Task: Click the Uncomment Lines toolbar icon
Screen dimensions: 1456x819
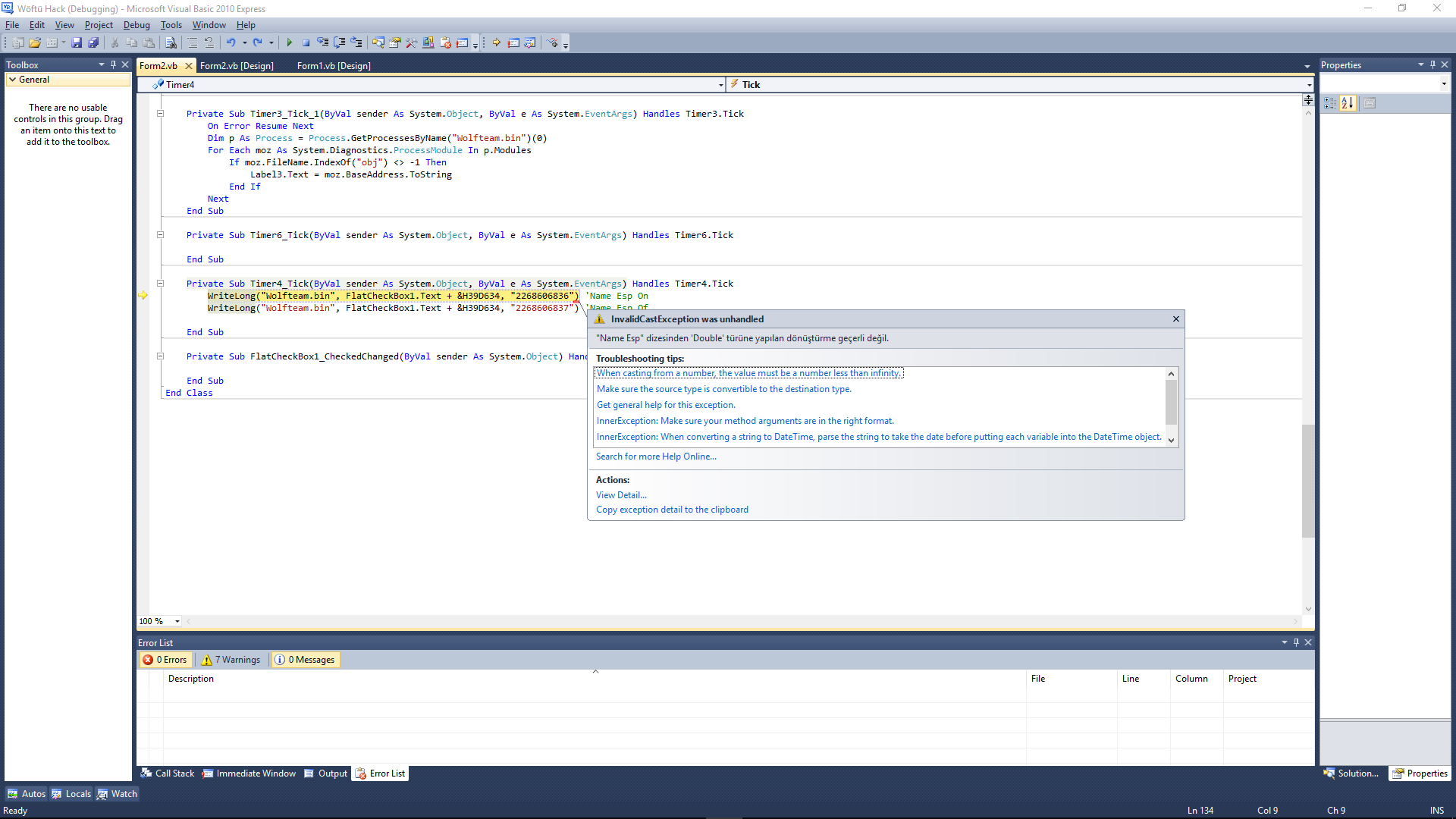Action: coord(209,43)
